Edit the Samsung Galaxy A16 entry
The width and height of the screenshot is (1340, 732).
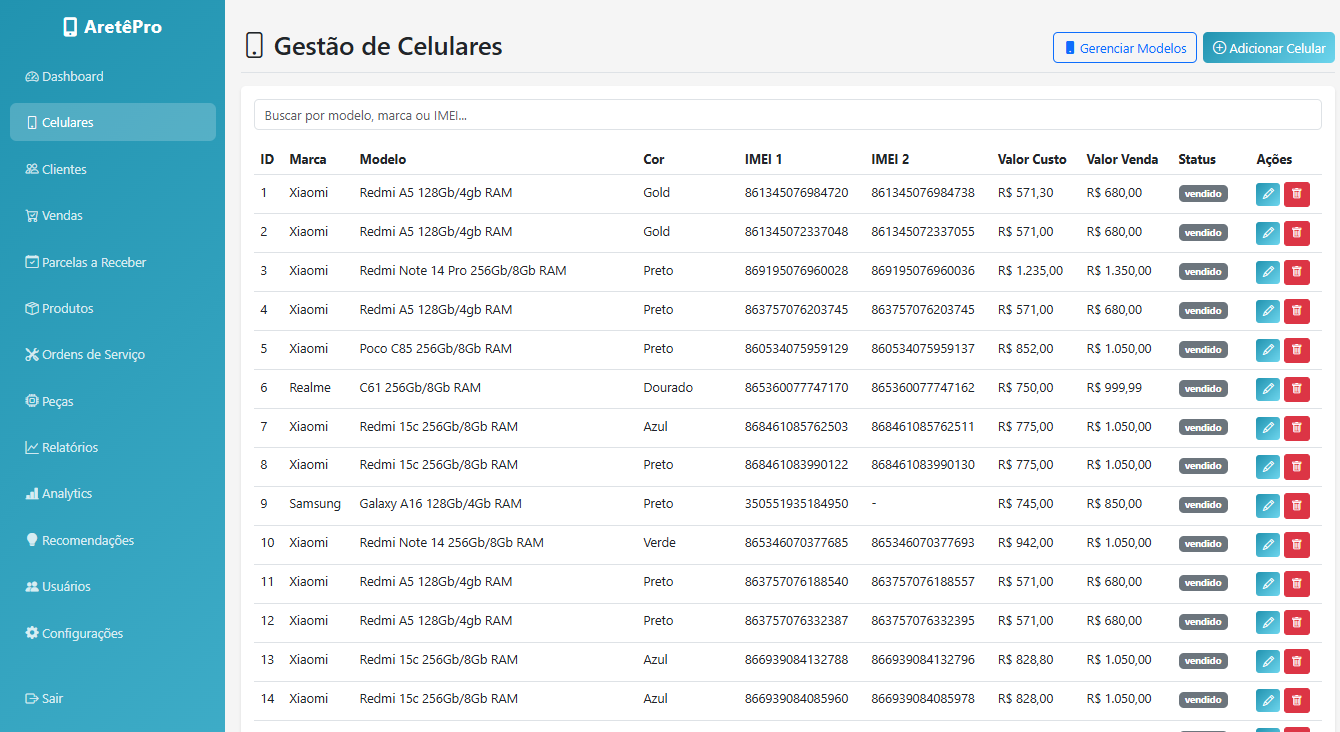(x=1267, y=505)
